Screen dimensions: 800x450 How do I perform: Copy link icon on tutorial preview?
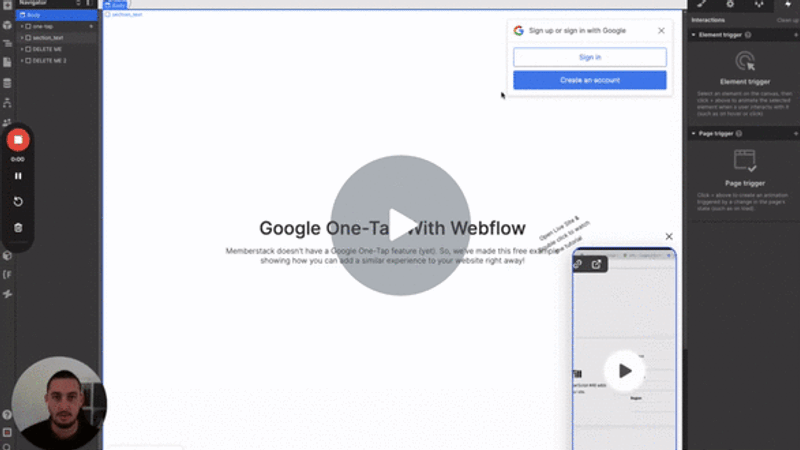(x=578, y=264)
